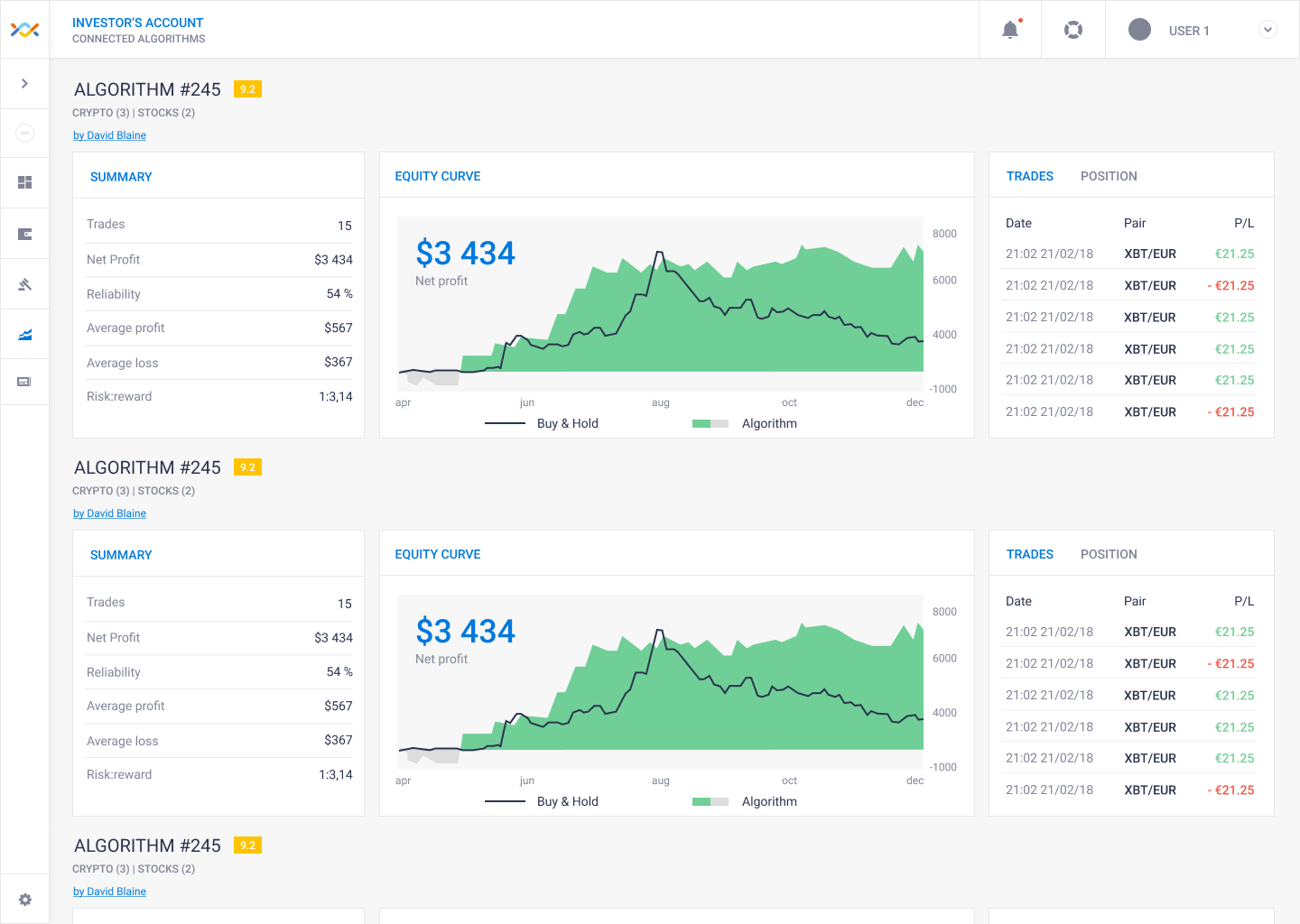Open the notifications bell

1010,30
